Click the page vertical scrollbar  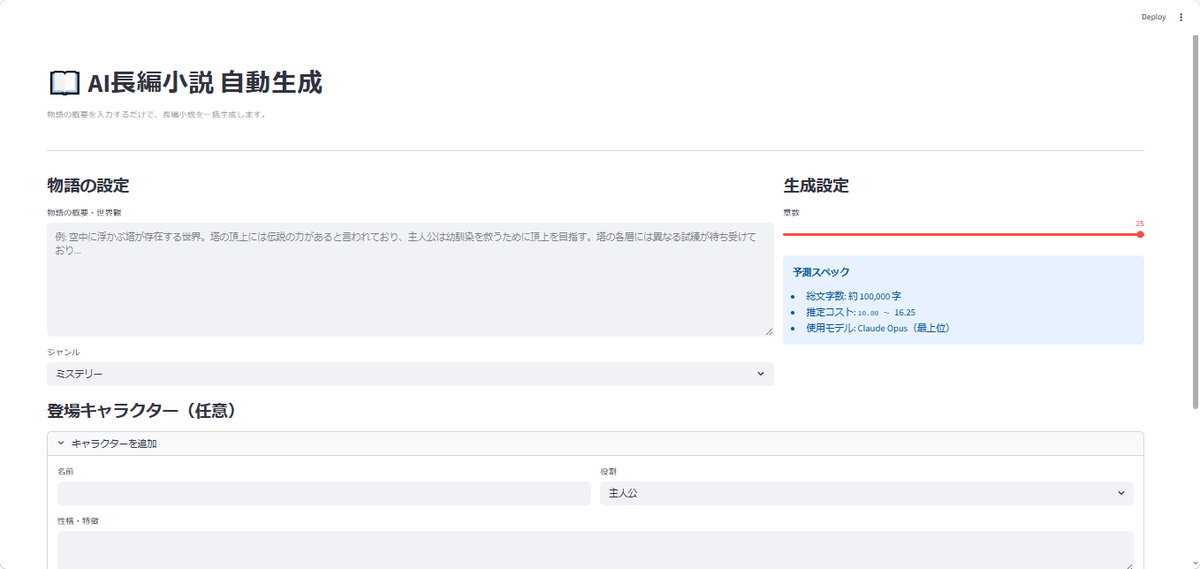pos(1195,220)
